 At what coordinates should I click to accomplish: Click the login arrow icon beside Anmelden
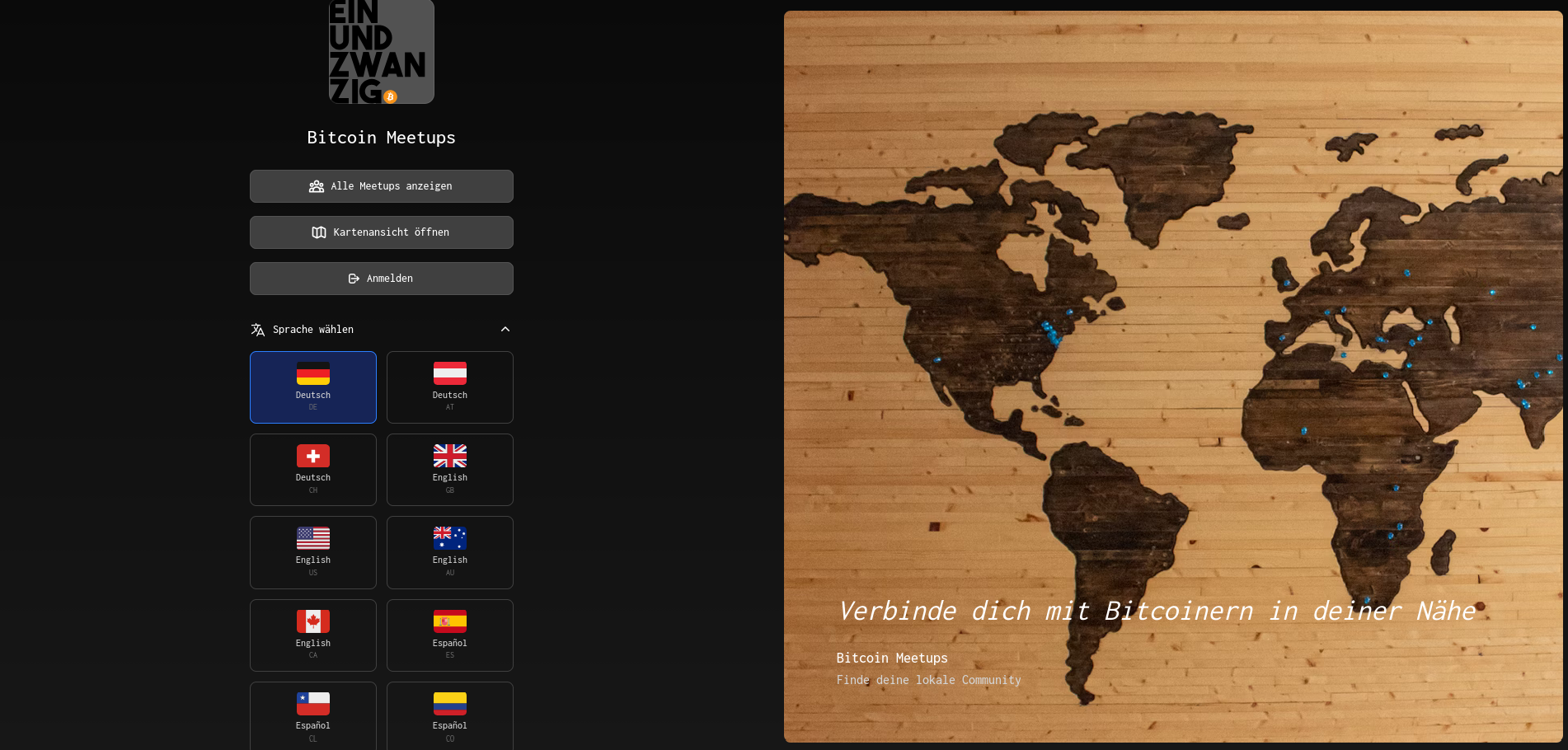coord(354,279)
